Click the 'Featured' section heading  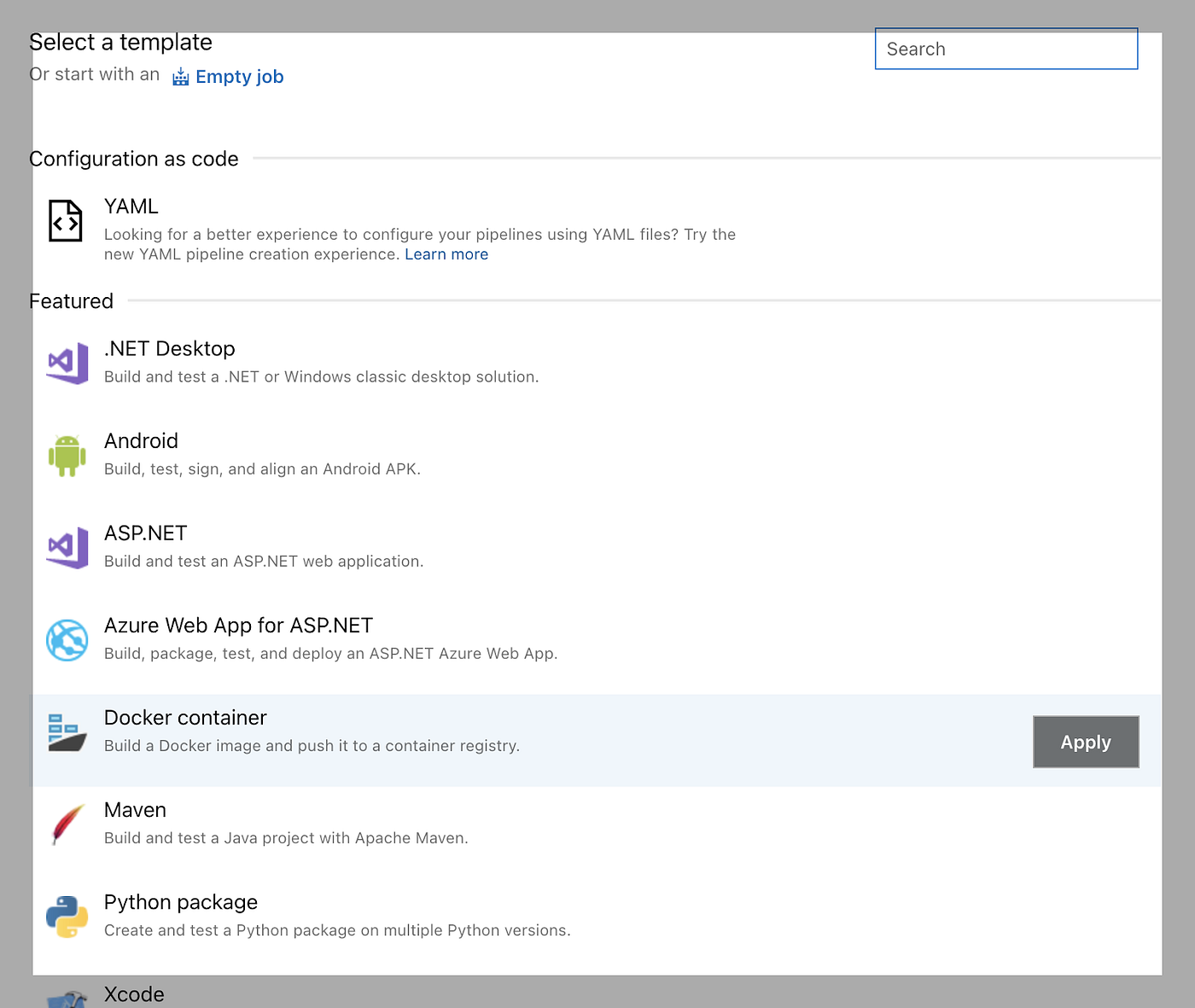(71, 301)
